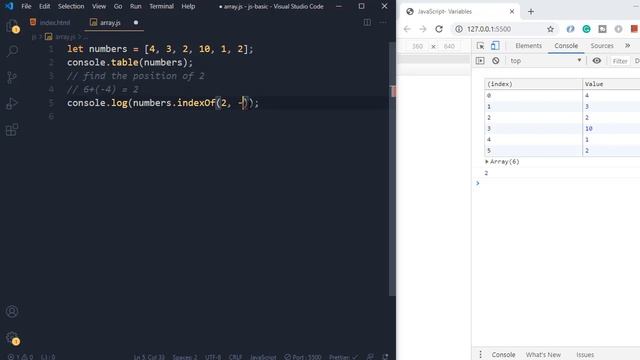640x360 pixels.
Task: Click the blue feather browser extension icon
Action: 570,29
